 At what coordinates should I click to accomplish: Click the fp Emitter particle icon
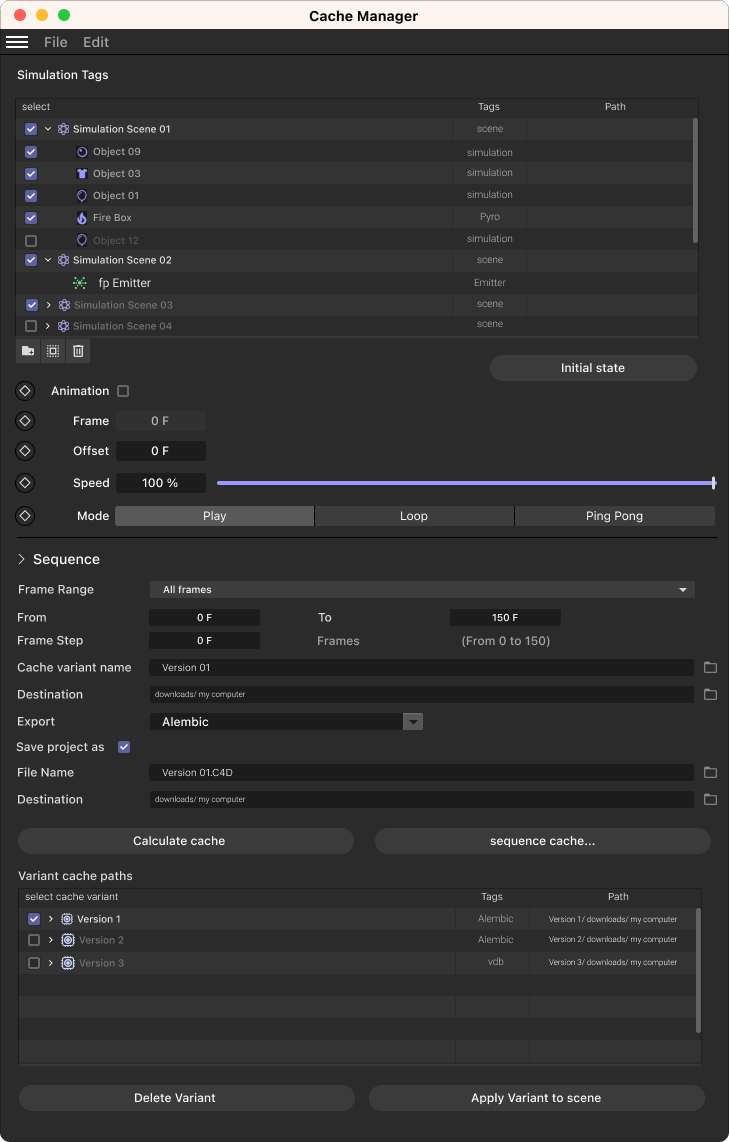tap(80, 283)
